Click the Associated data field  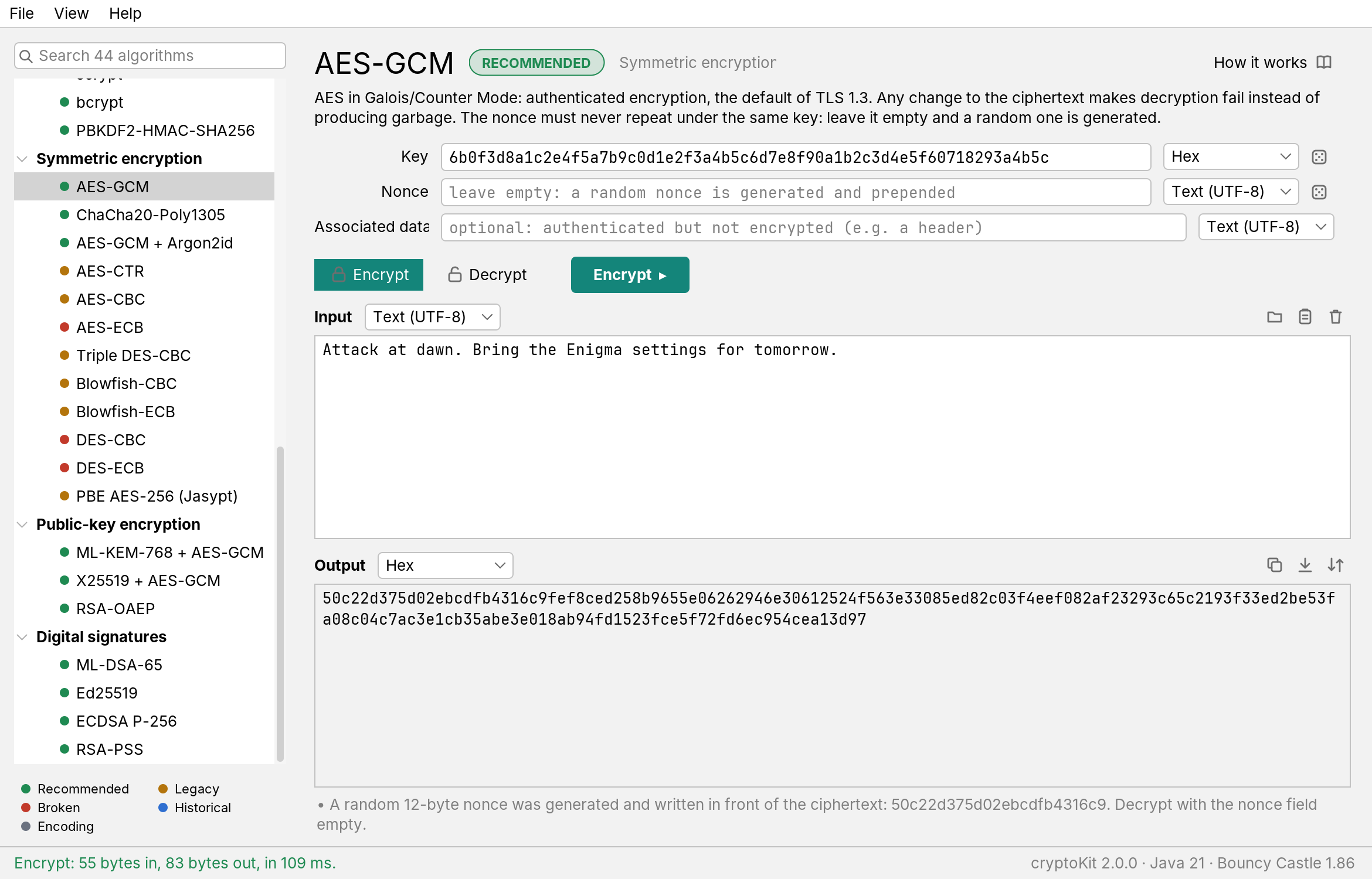(814, 227)
